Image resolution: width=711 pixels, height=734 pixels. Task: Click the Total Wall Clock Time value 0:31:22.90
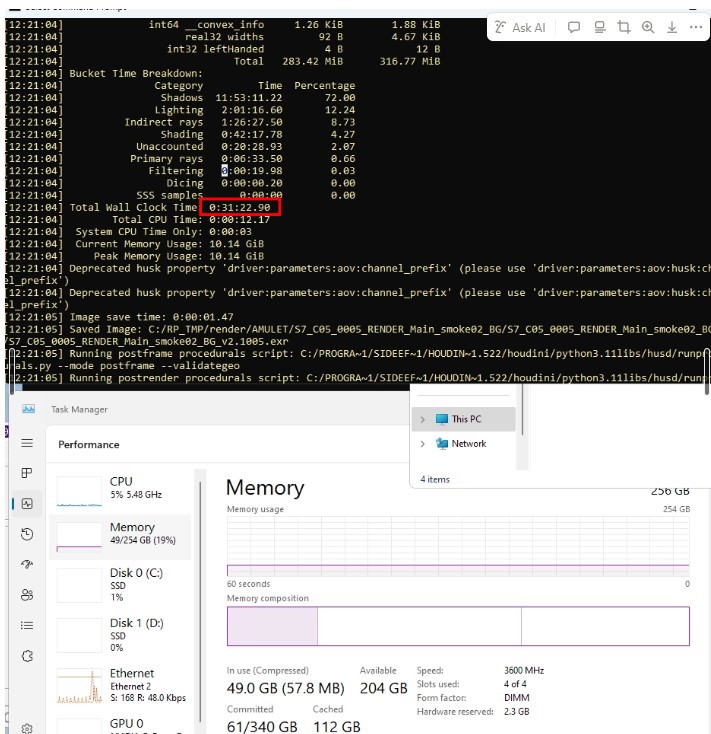point(240,207)
